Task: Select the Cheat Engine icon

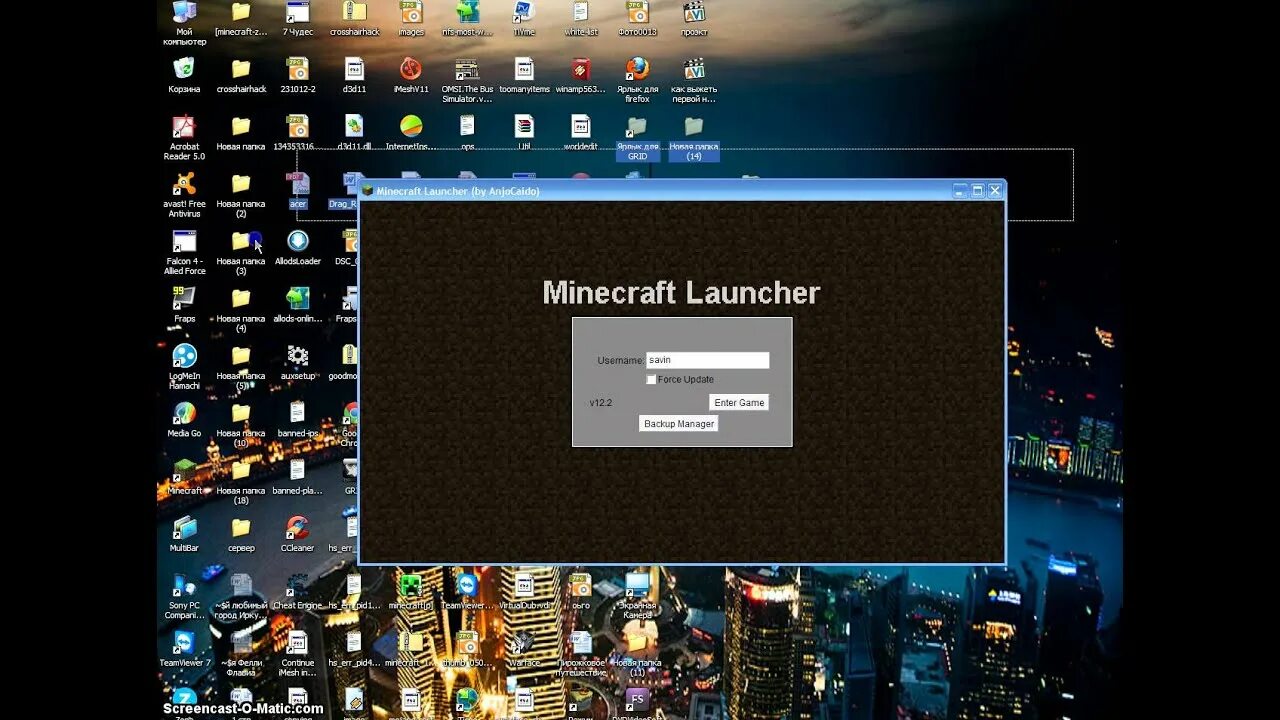Action: click(x=297, y=584)
